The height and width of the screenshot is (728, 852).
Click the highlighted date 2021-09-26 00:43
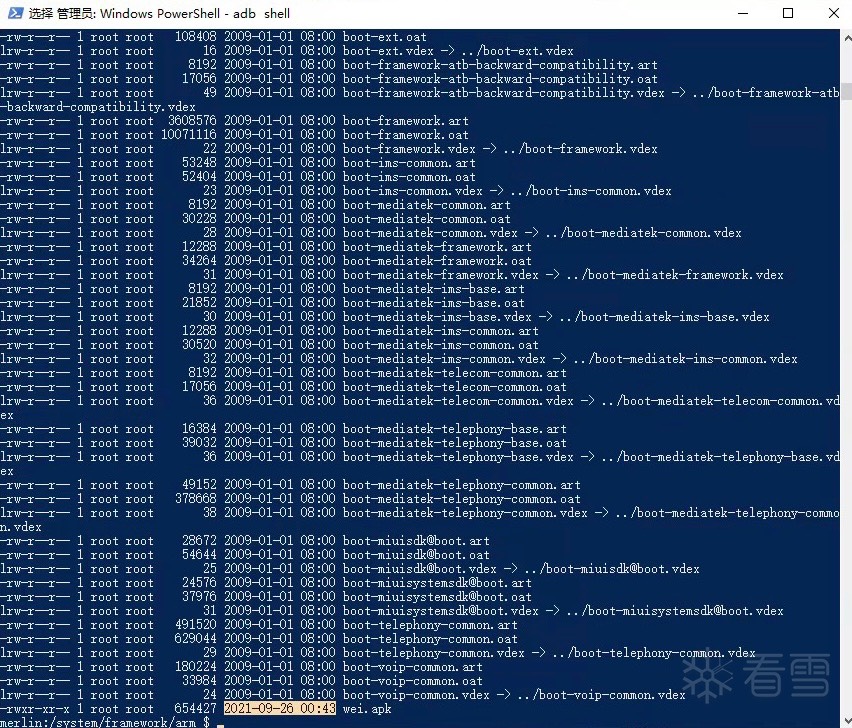coord(280,709)
